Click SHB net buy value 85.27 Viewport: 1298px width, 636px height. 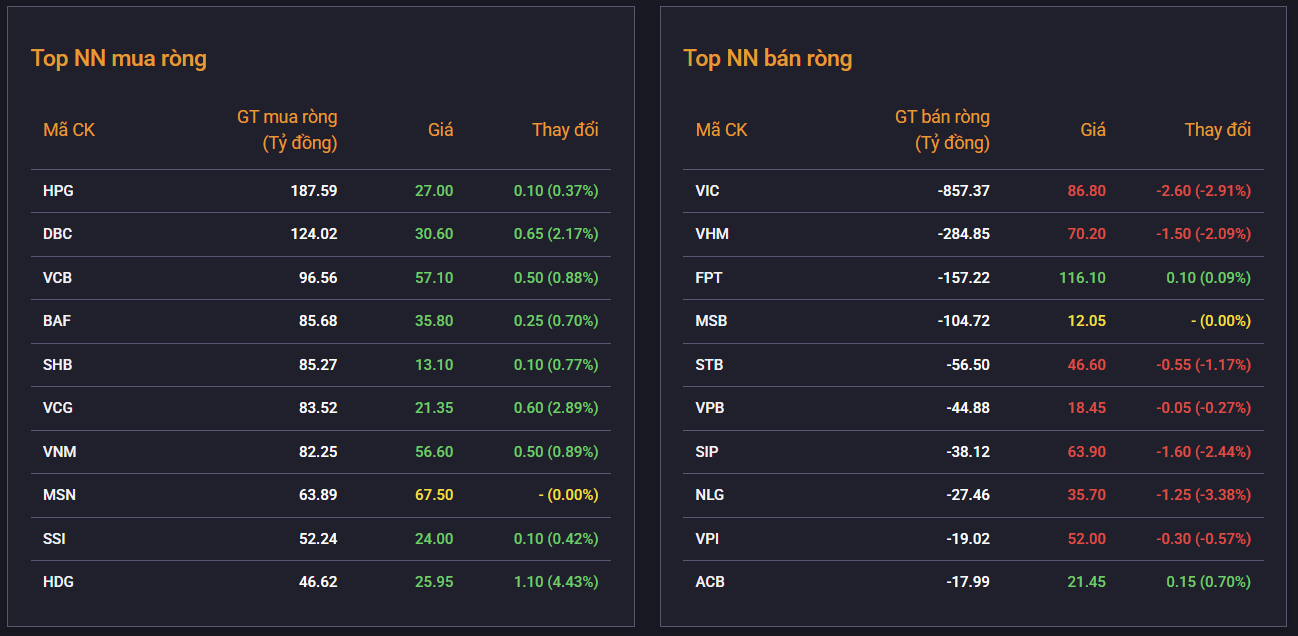(318, 365)
